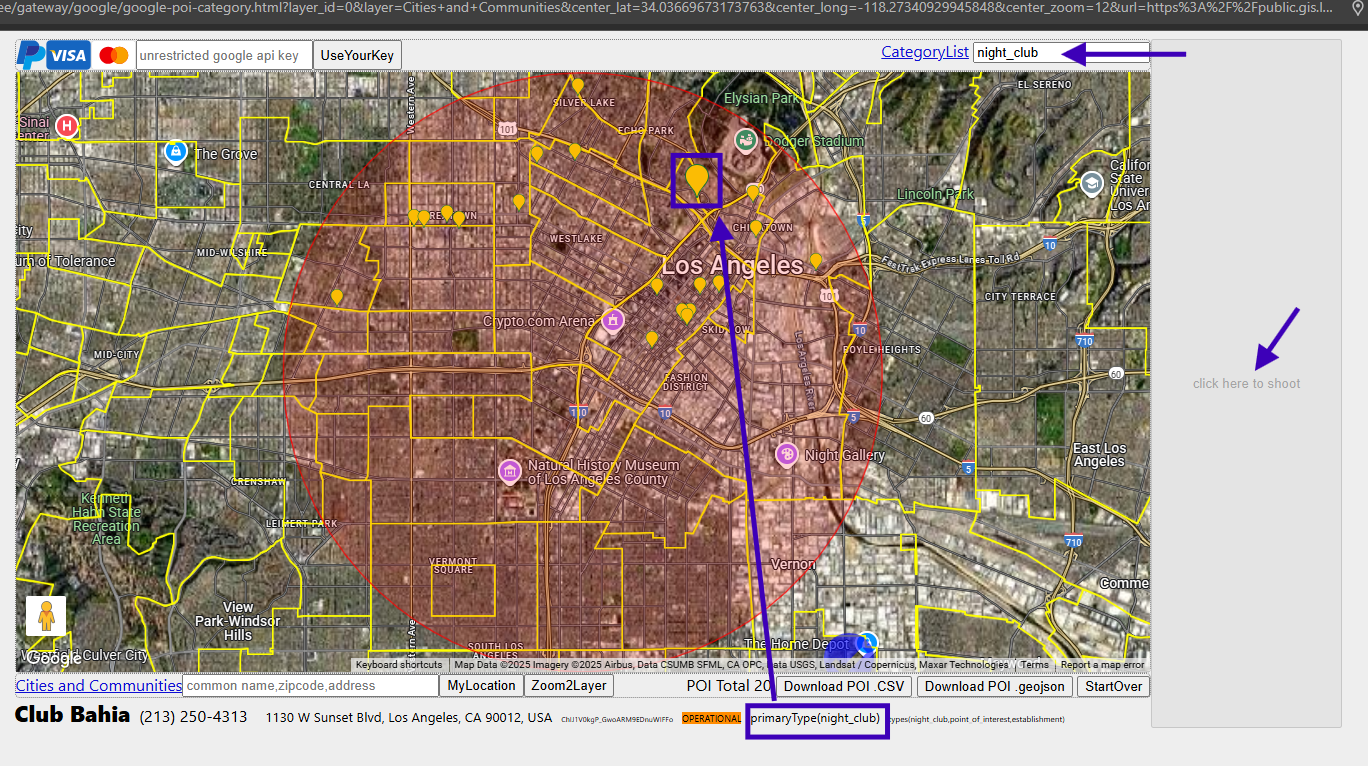Focus the common name, zipcode, address search box
Viewport: 1368px width, 766px height.
(311, 686)
